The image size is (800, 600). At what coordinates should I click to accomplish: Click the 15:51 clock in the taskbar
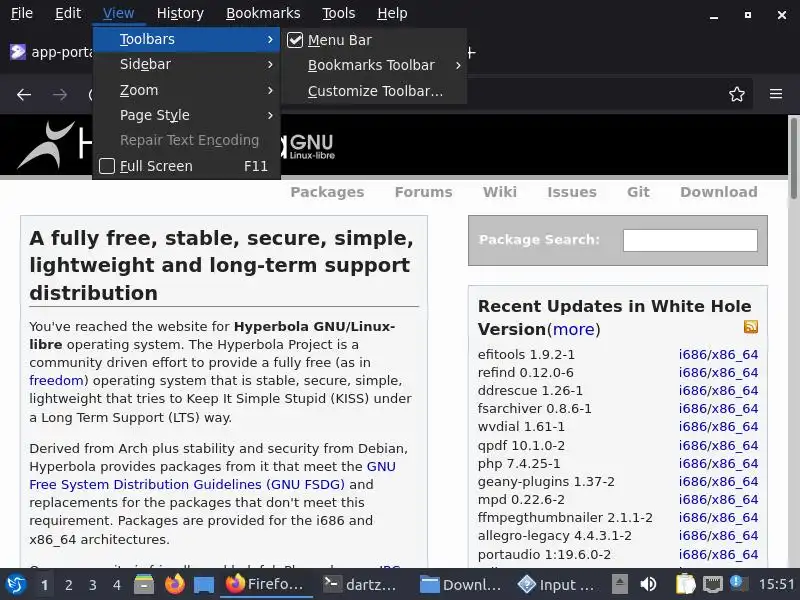click(x=776, y=584)
